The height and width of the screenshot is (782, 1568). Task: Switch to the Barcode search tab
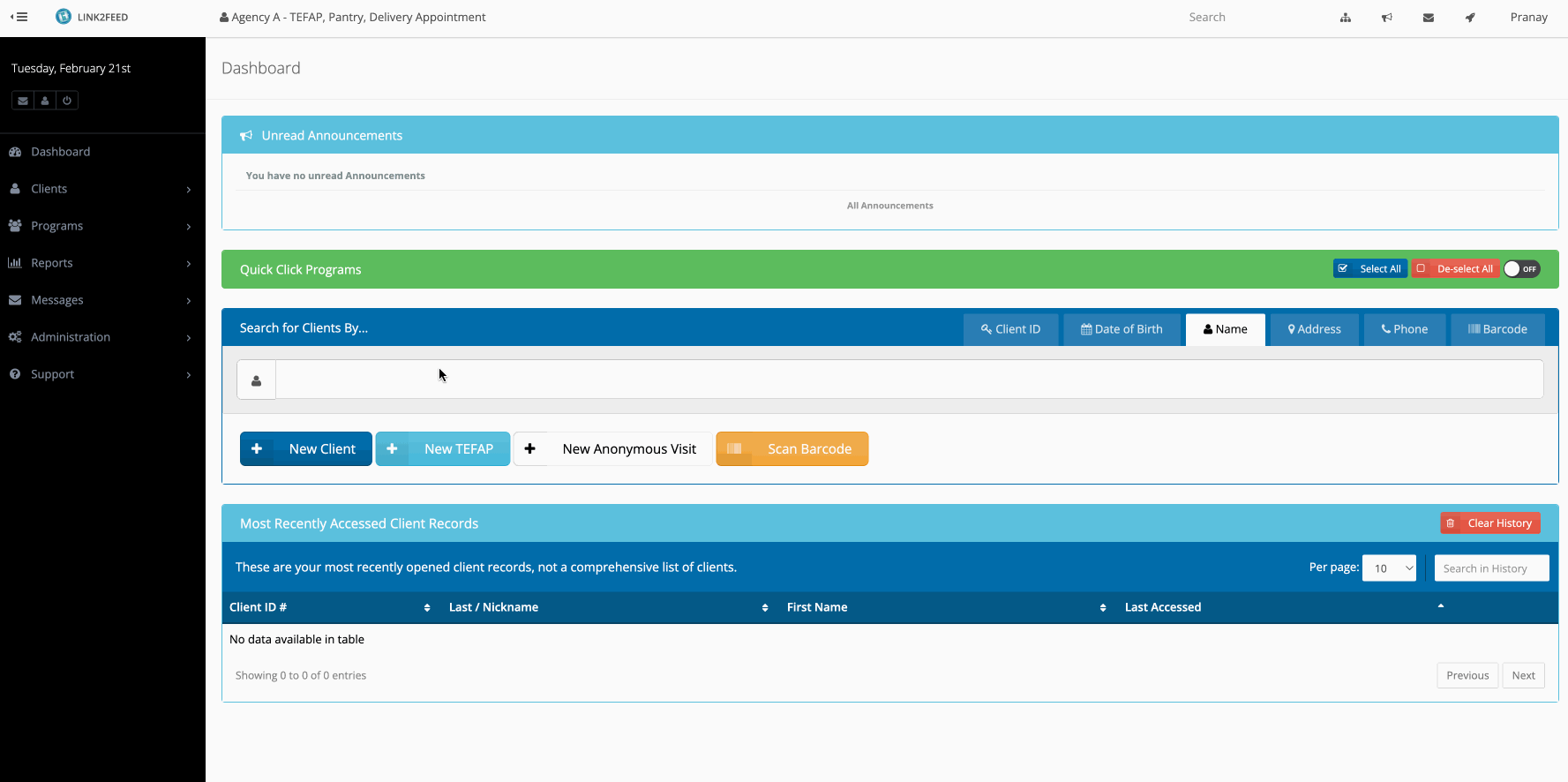coord(1497,329)
